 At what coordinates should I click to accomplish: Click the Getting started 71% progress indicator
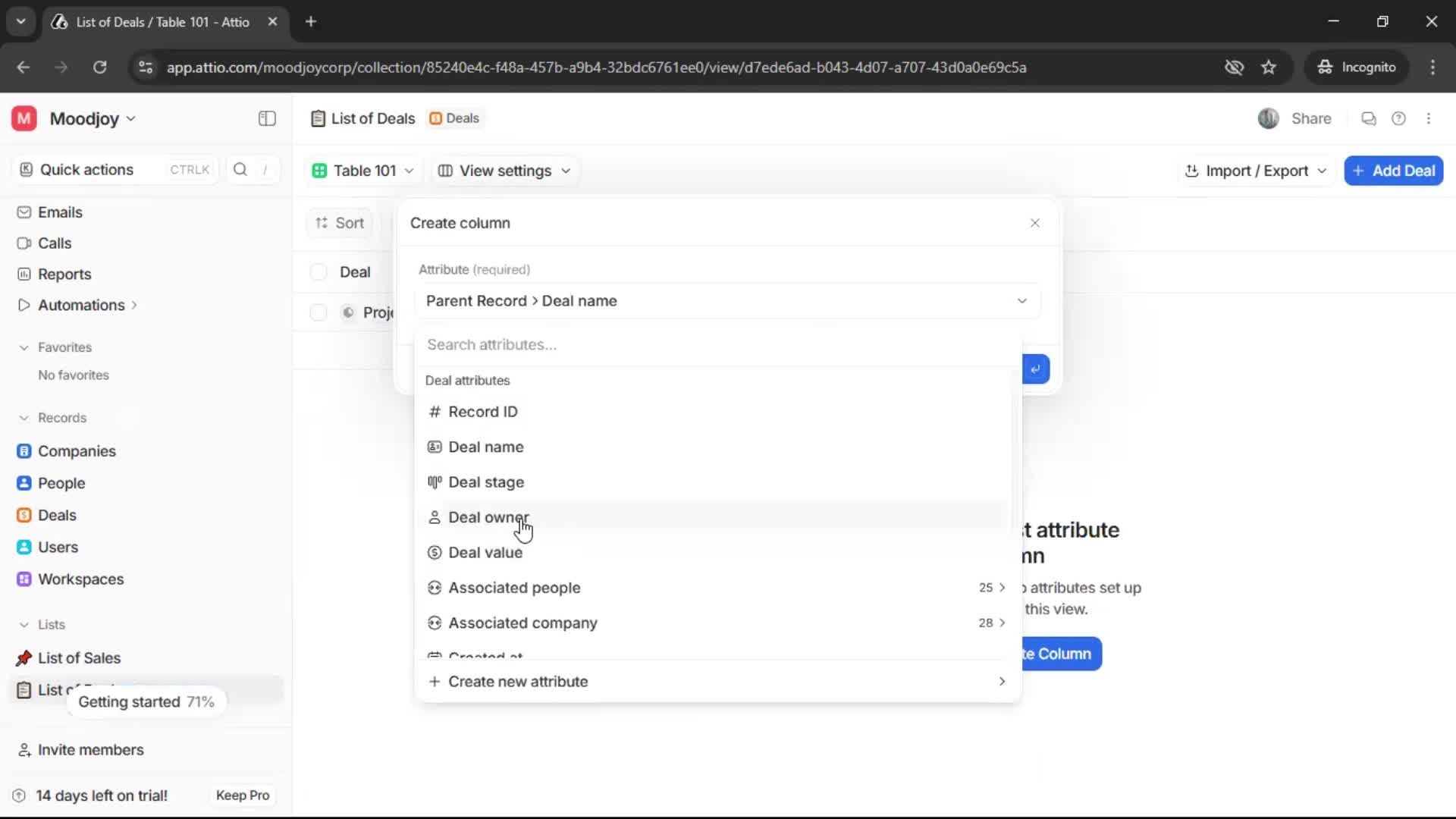[x=146, y=701]
